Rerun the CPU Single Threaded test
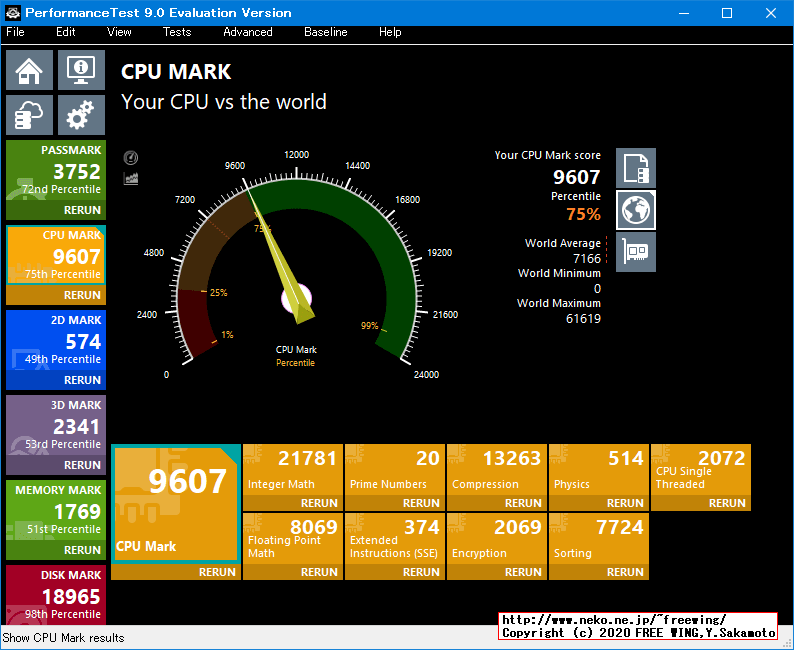This screenshot has width=794, height=650. pyautogui.click(x=701, y=503)
